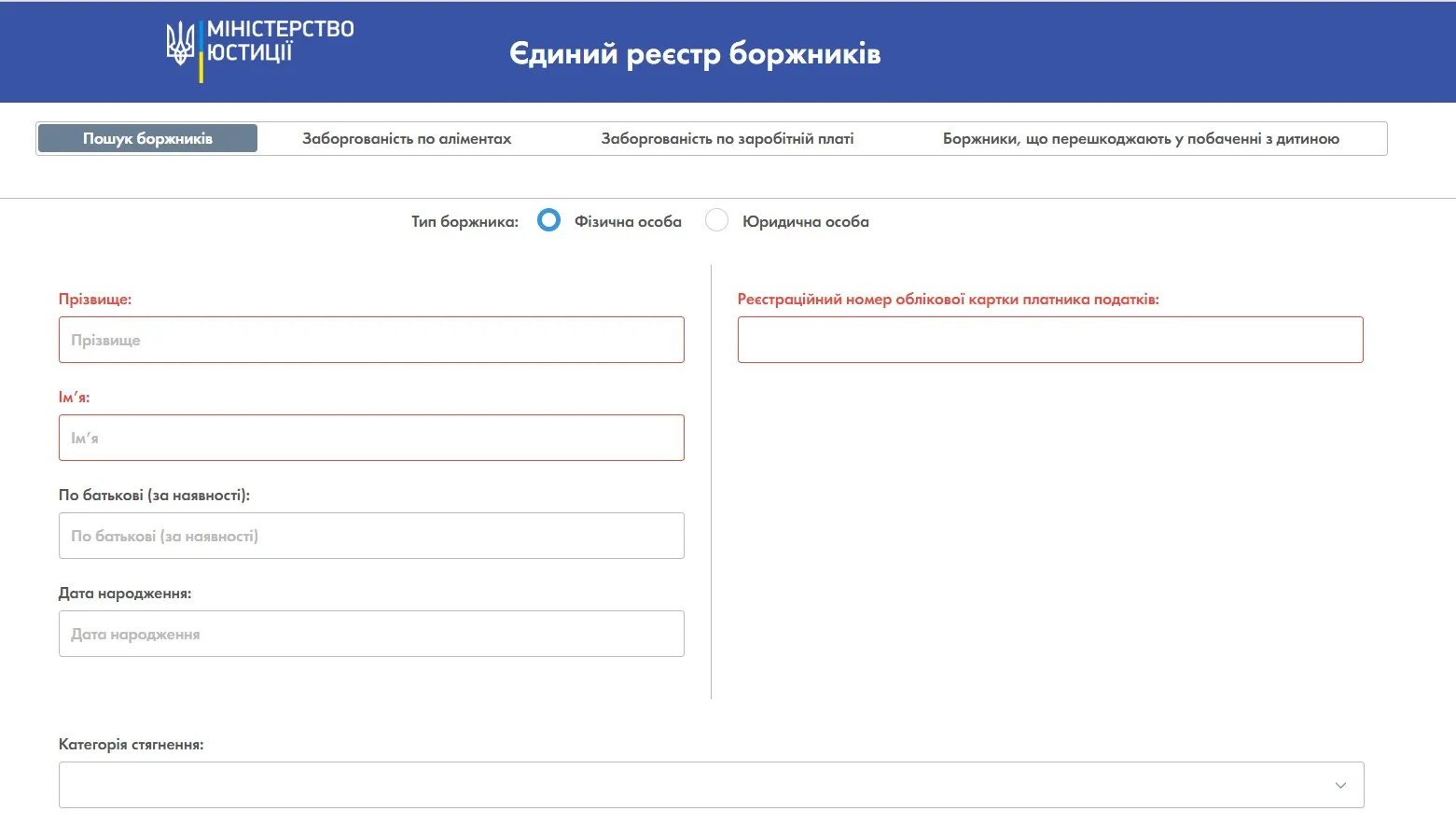Click the Категорія стягнення label

(131, 745)
